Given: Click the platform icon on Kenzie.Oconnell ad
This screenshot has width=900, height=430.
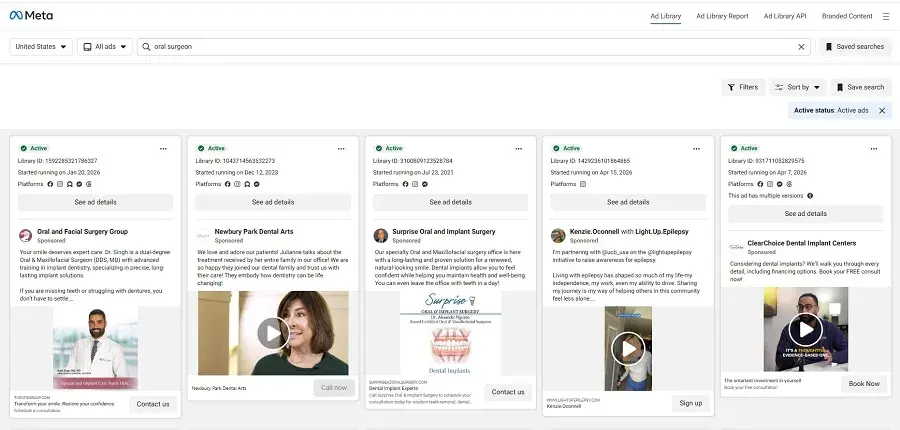Looking at the screenshot, I should (583, 184).
